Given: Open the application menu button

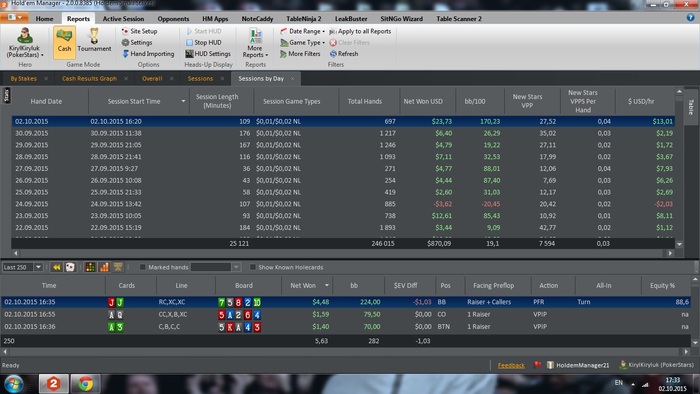Looking at the screenshot, I should tap(14, 17).
